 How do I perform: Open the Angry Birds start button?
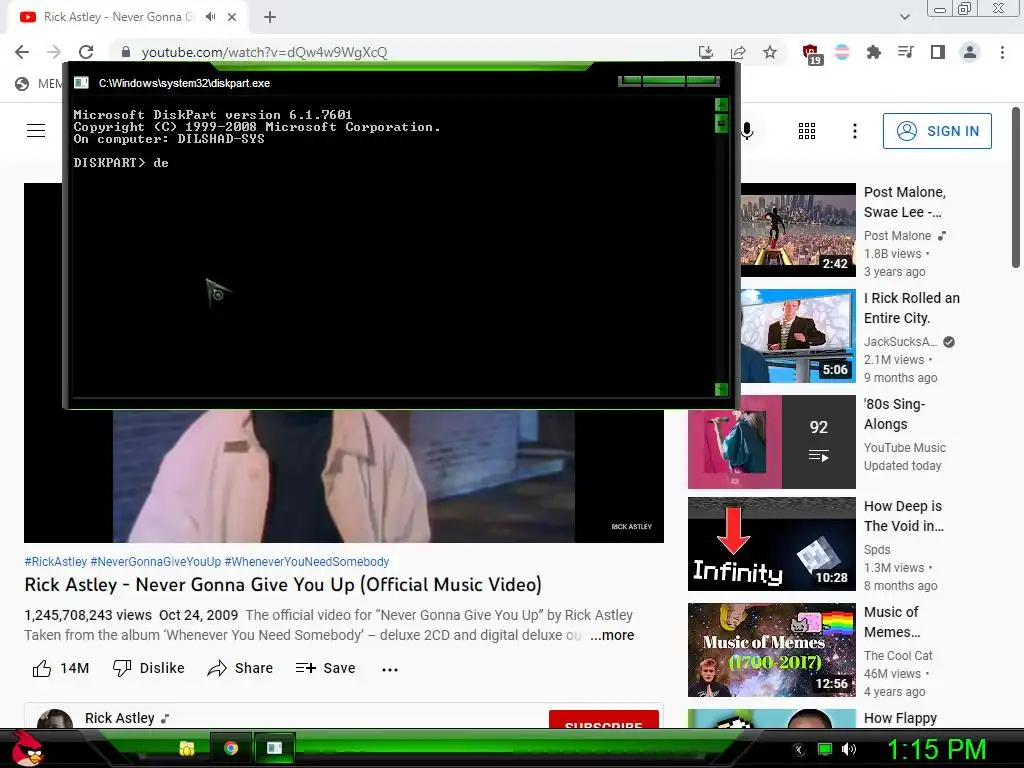click(x=27, y=748)
